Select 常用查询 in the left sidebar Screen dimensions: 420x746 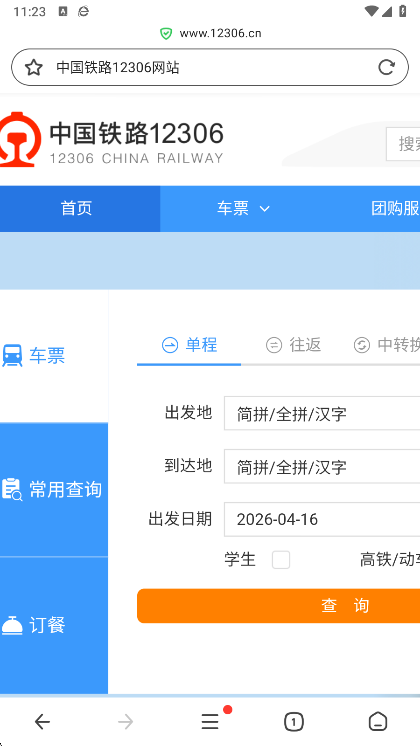(54, 489)
